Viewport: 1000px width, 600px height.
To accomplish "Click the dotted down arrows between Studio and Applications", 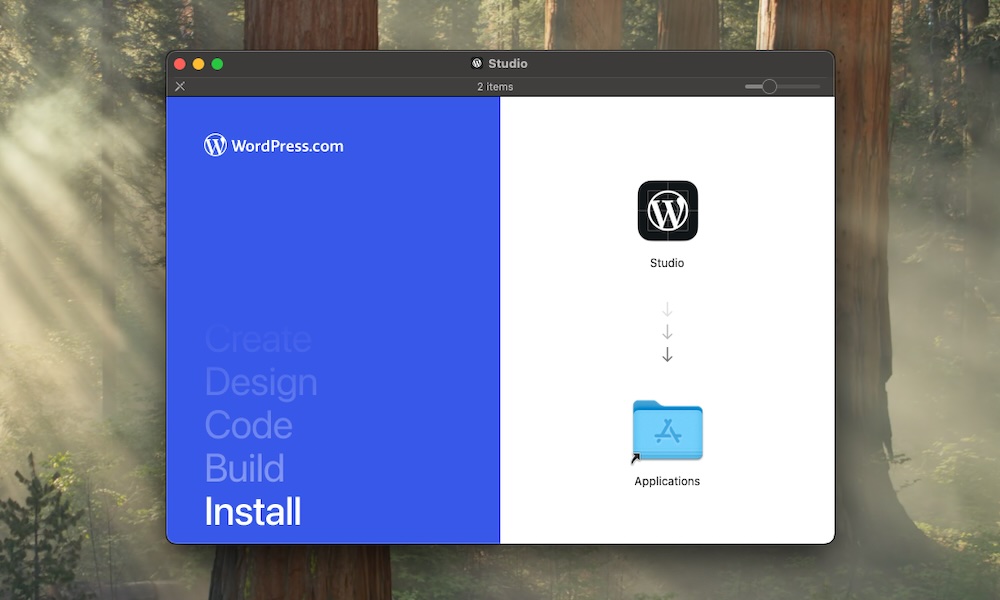I will 666,330.
